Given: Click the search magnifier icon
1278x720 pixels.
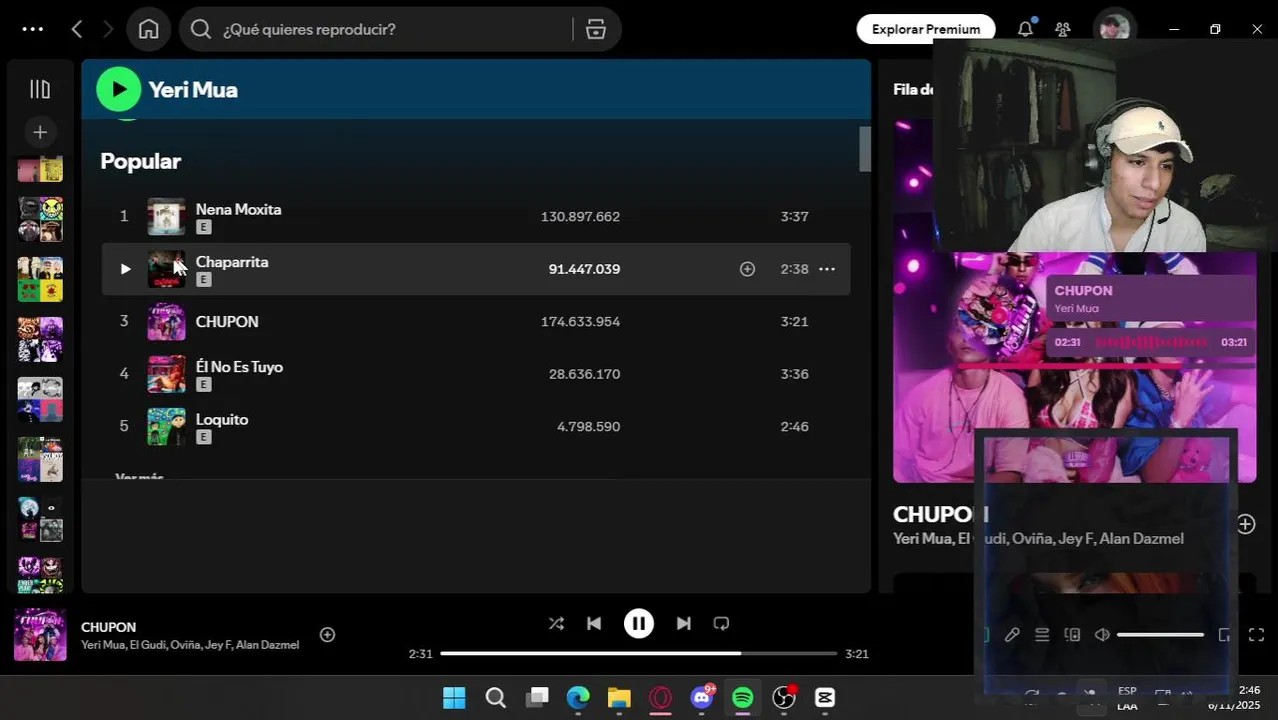Looking at the screenshot, I should pyautogui.click(x=201, y=29).
